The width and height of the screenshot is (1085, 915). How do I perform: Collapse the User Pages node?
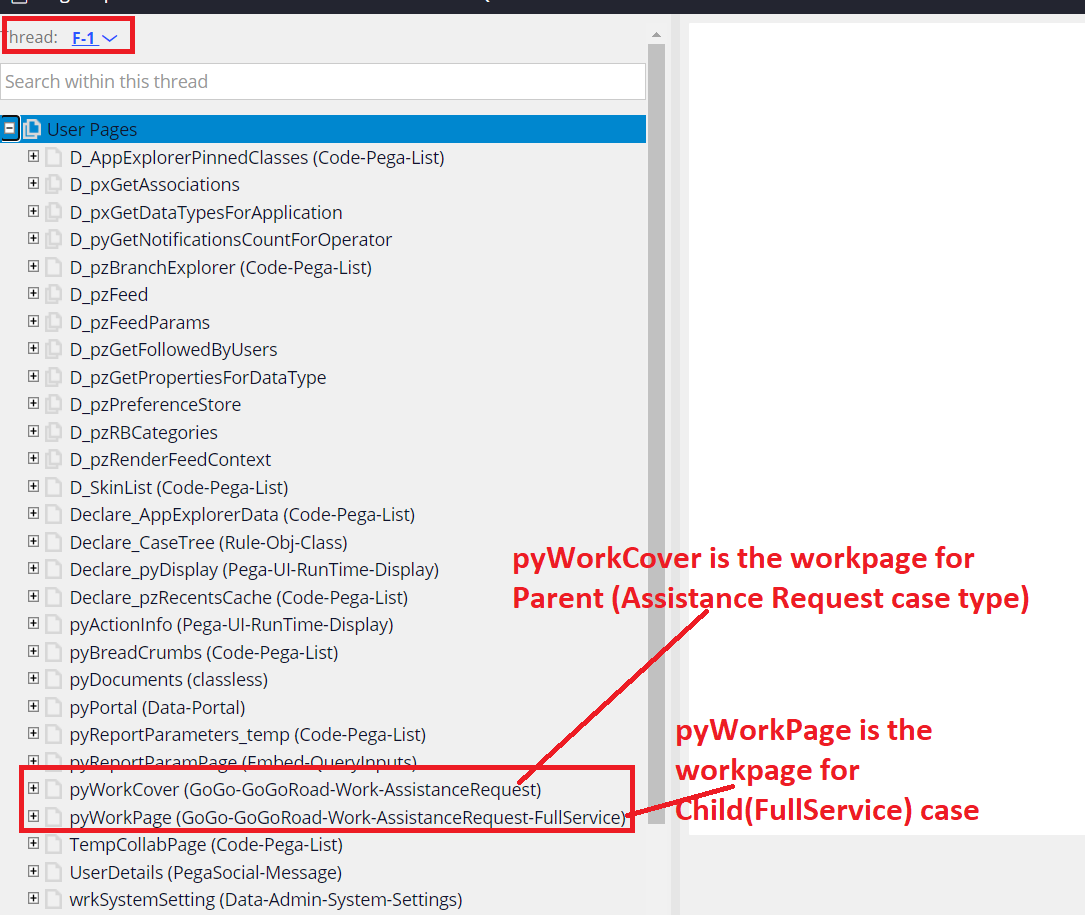pos(12,128)
